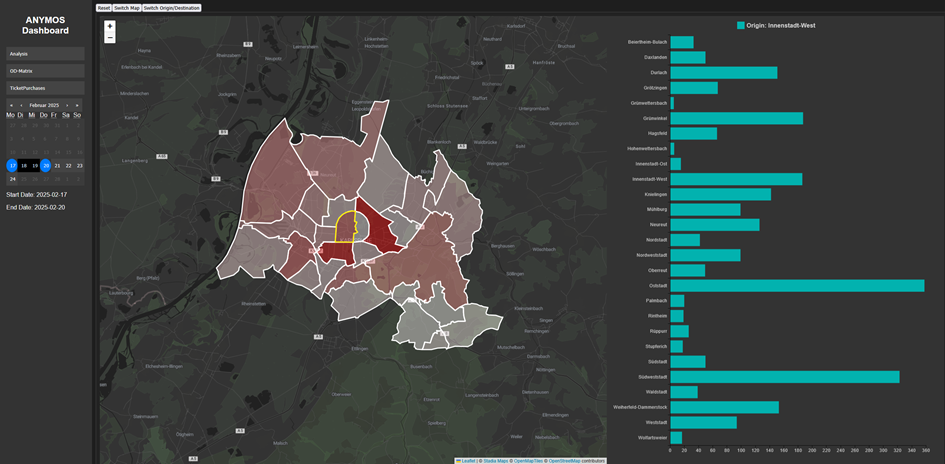Open the TicketPurchases section
This screenshot has width=945, height=464.
tap(45, 88)
